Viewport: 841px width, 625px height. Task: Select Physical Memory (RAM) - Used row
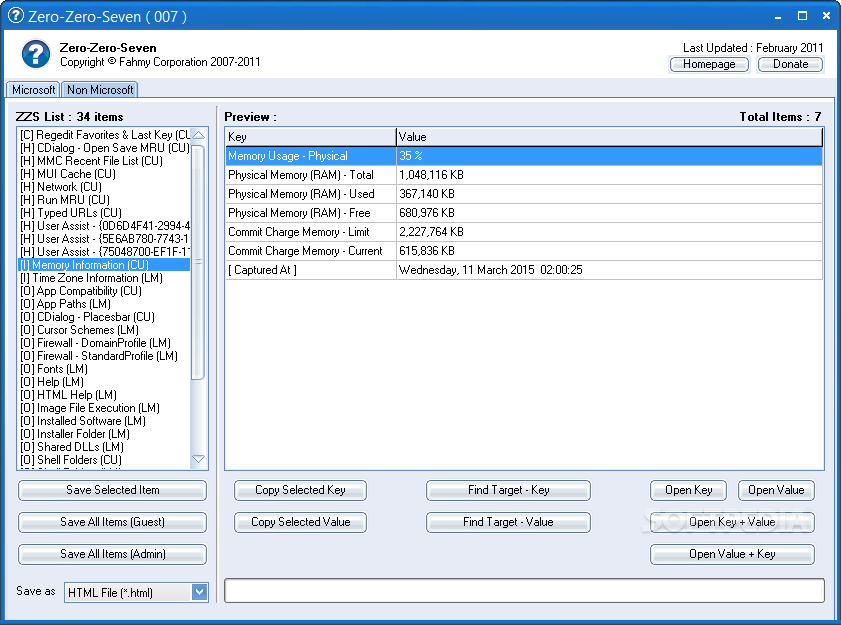pos(524,194)
